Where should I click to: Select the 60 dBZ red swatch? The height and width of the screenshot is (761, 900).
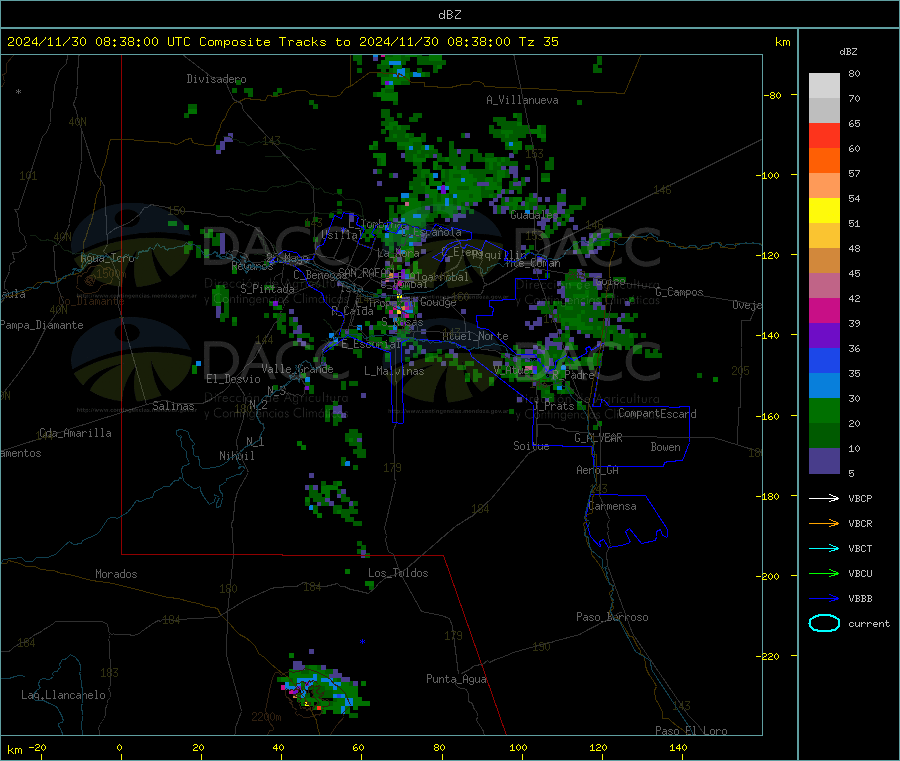824,135
